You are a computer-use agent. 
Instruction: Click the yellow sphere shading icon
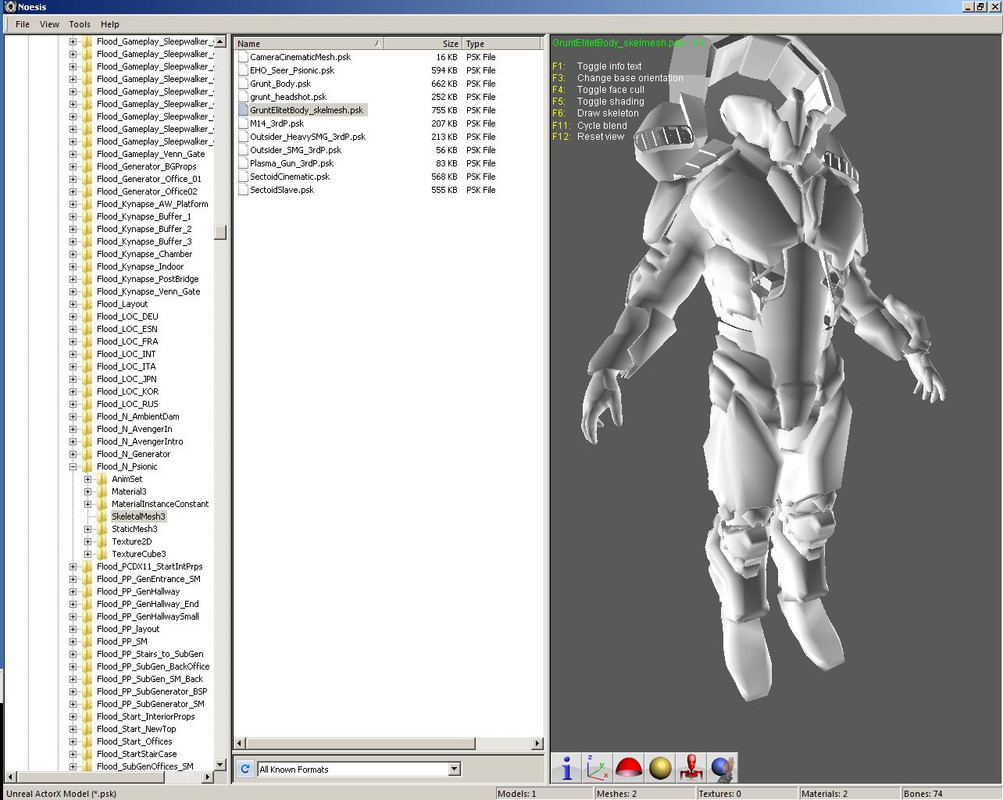660,768
